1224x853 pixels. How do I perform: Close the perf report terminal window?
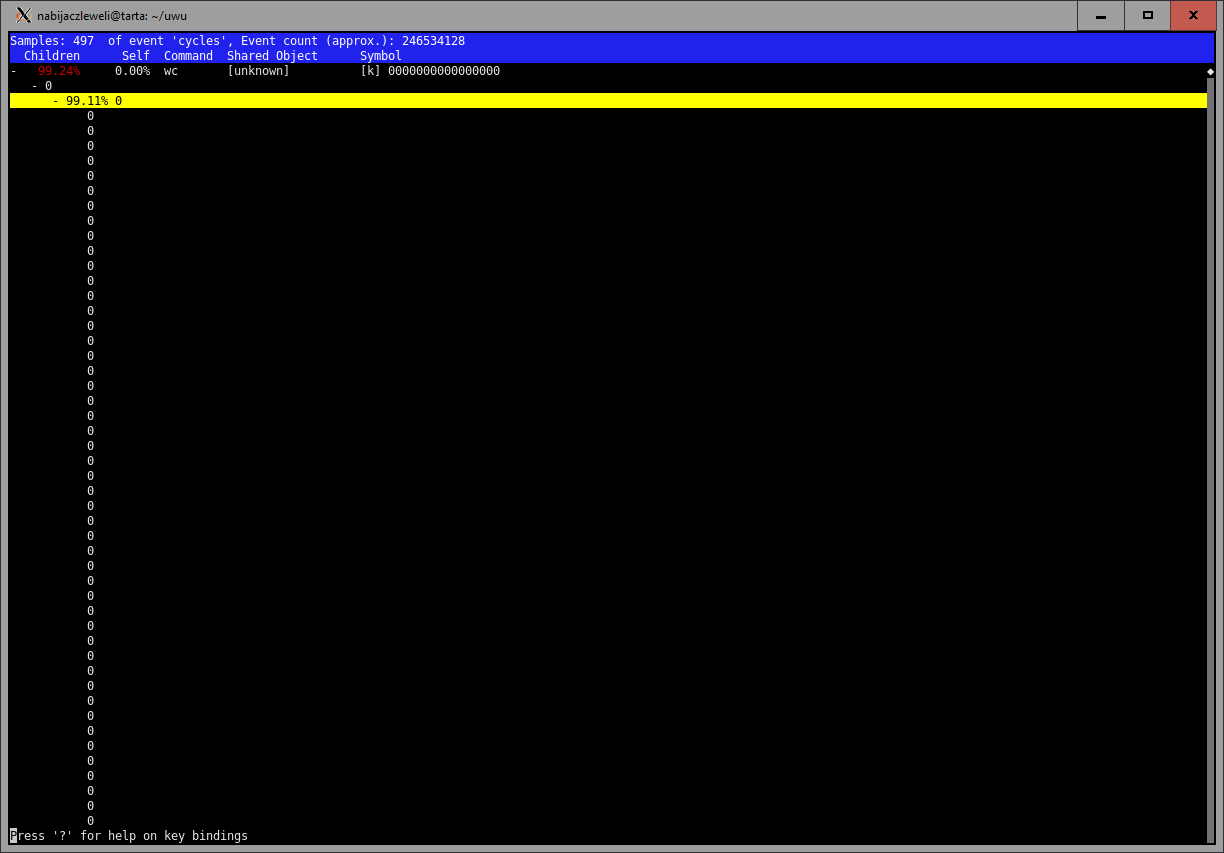(x=1193, y=15)
